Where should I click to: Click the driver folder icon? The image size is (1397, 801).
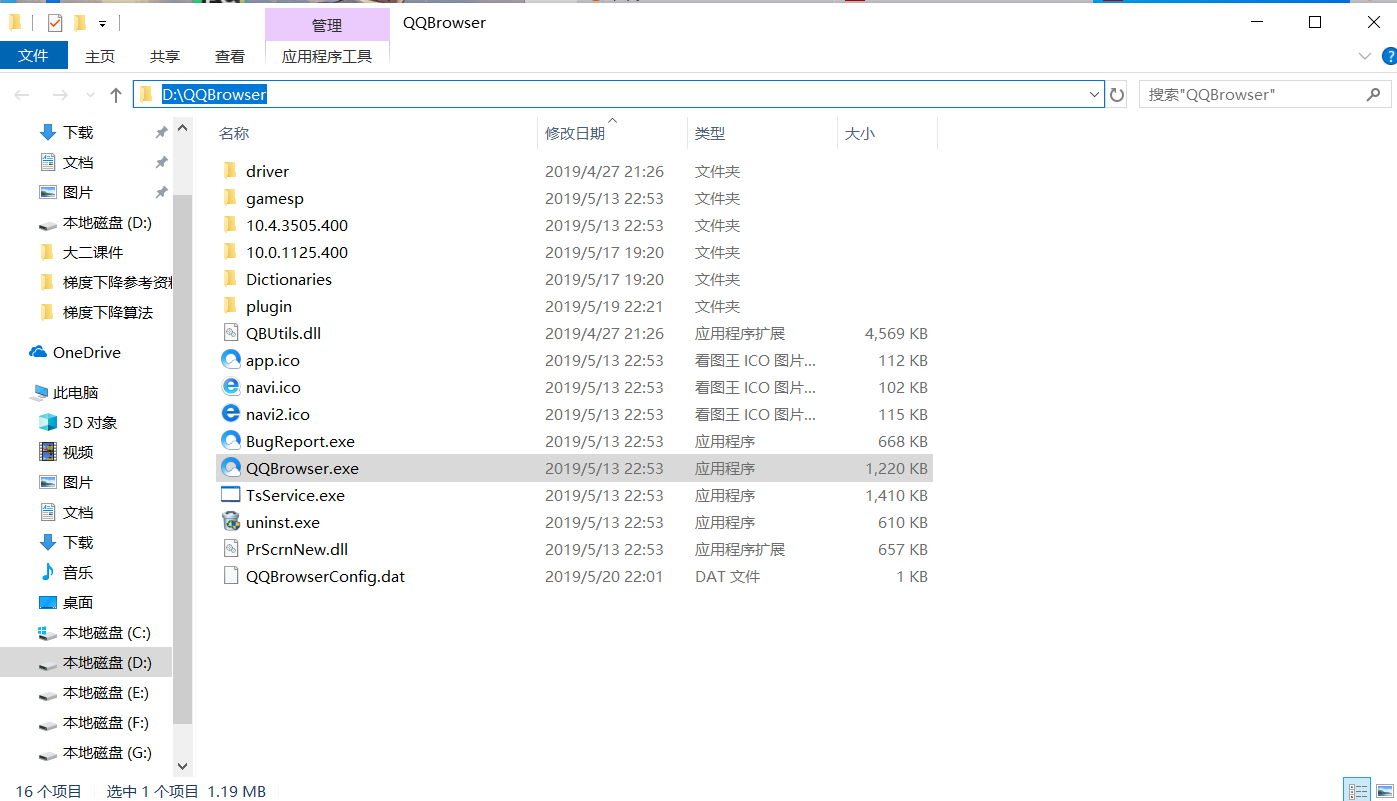pyautogui.click(x=230, y=171)
